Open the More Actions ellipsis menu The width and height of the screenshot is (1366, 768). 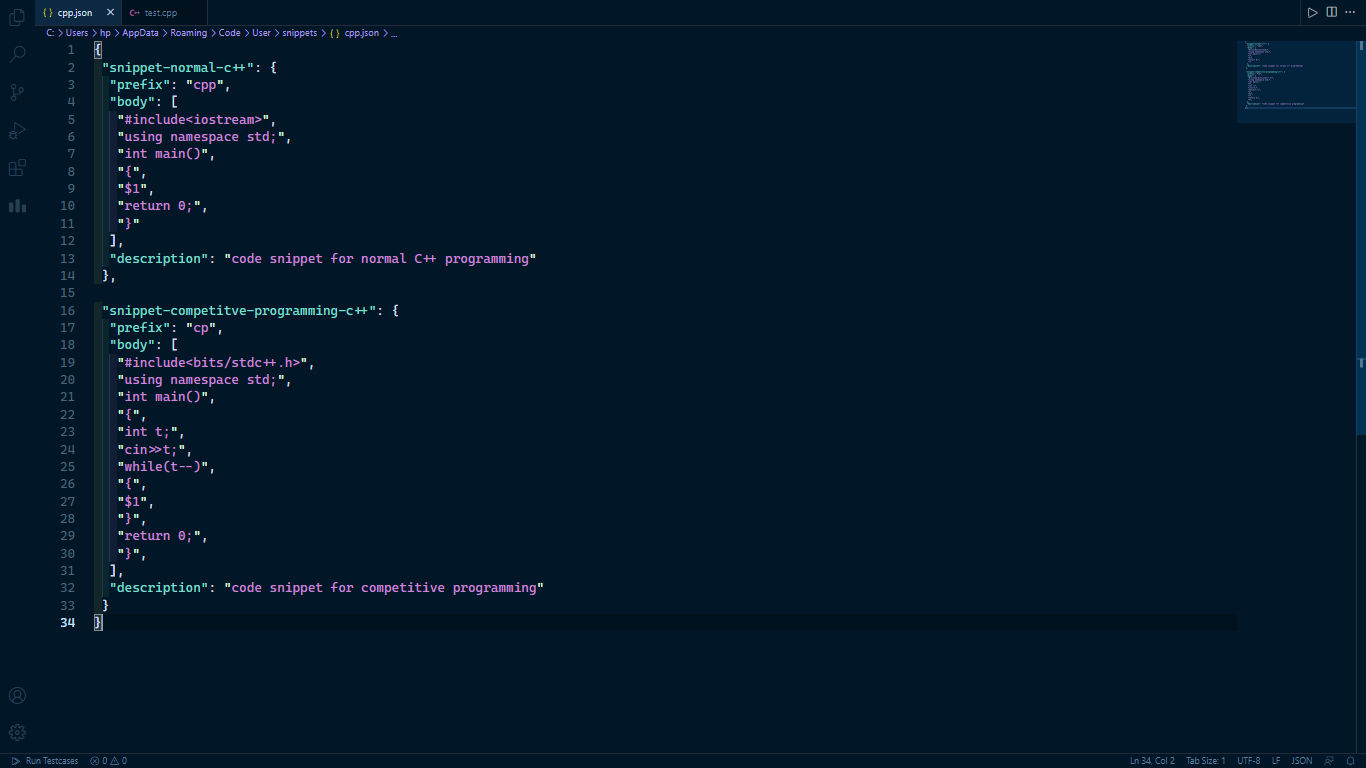[x=1351, y=12]
